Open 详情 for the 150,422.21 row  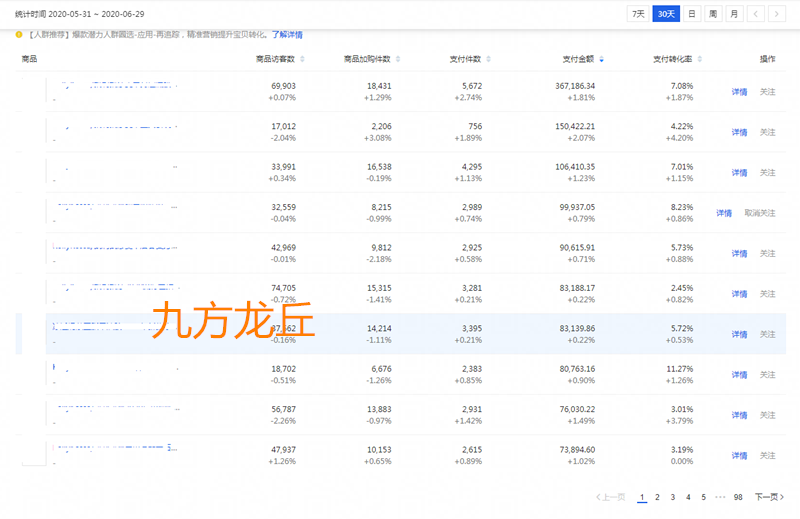(739, 132)
